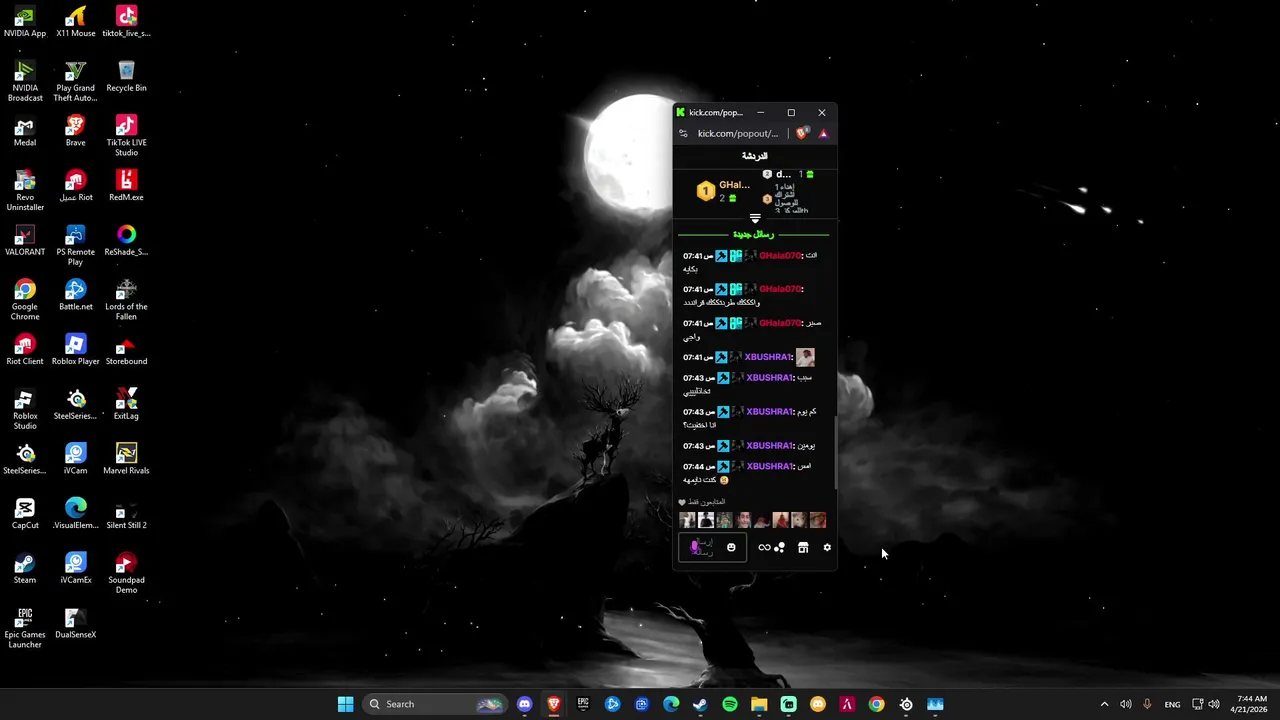
Task: Open site settings icon beside the kick.com URL
Action: click(x=683, y=133)
